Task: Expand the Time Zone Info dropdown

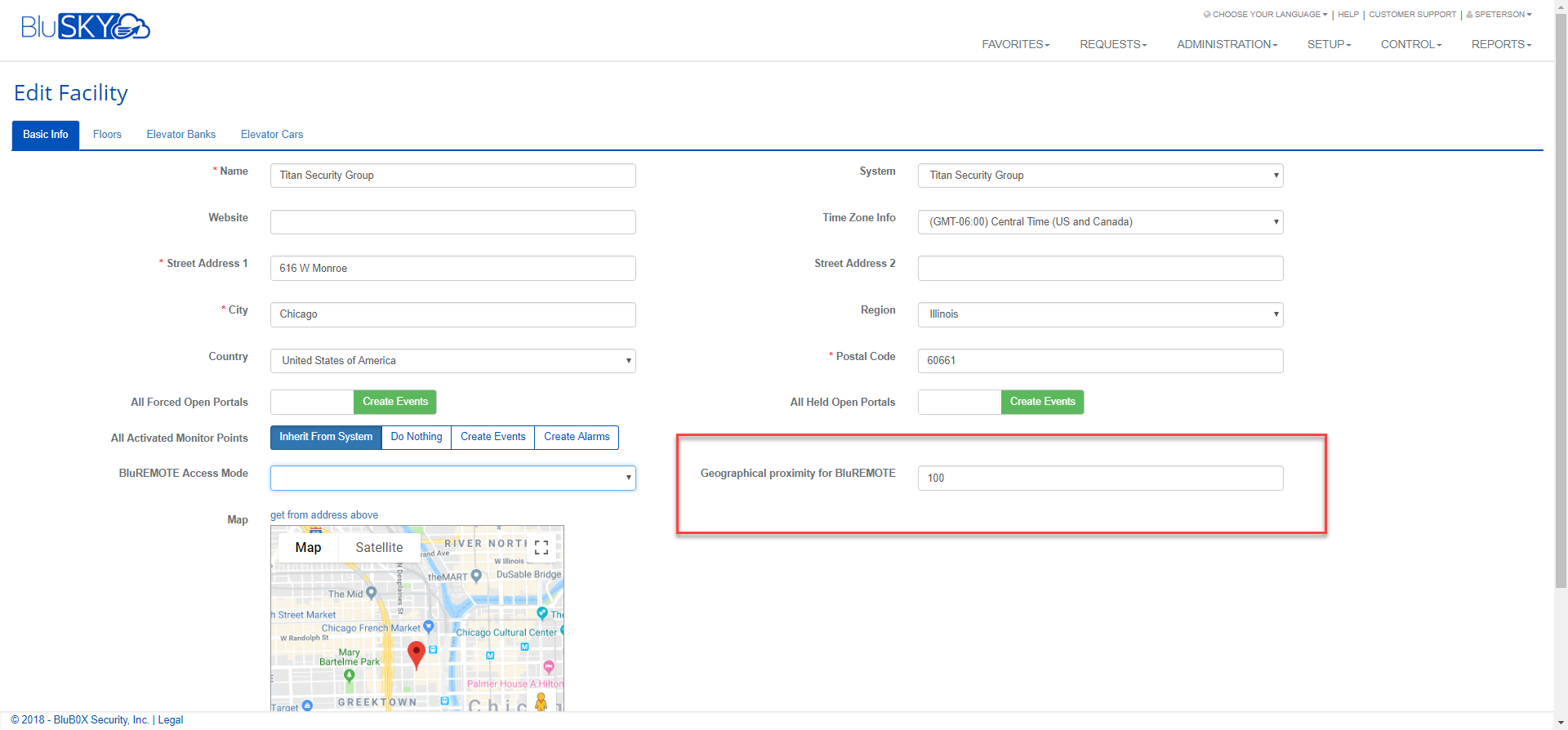Action: pyautogui.click(x=1100, y=222)
